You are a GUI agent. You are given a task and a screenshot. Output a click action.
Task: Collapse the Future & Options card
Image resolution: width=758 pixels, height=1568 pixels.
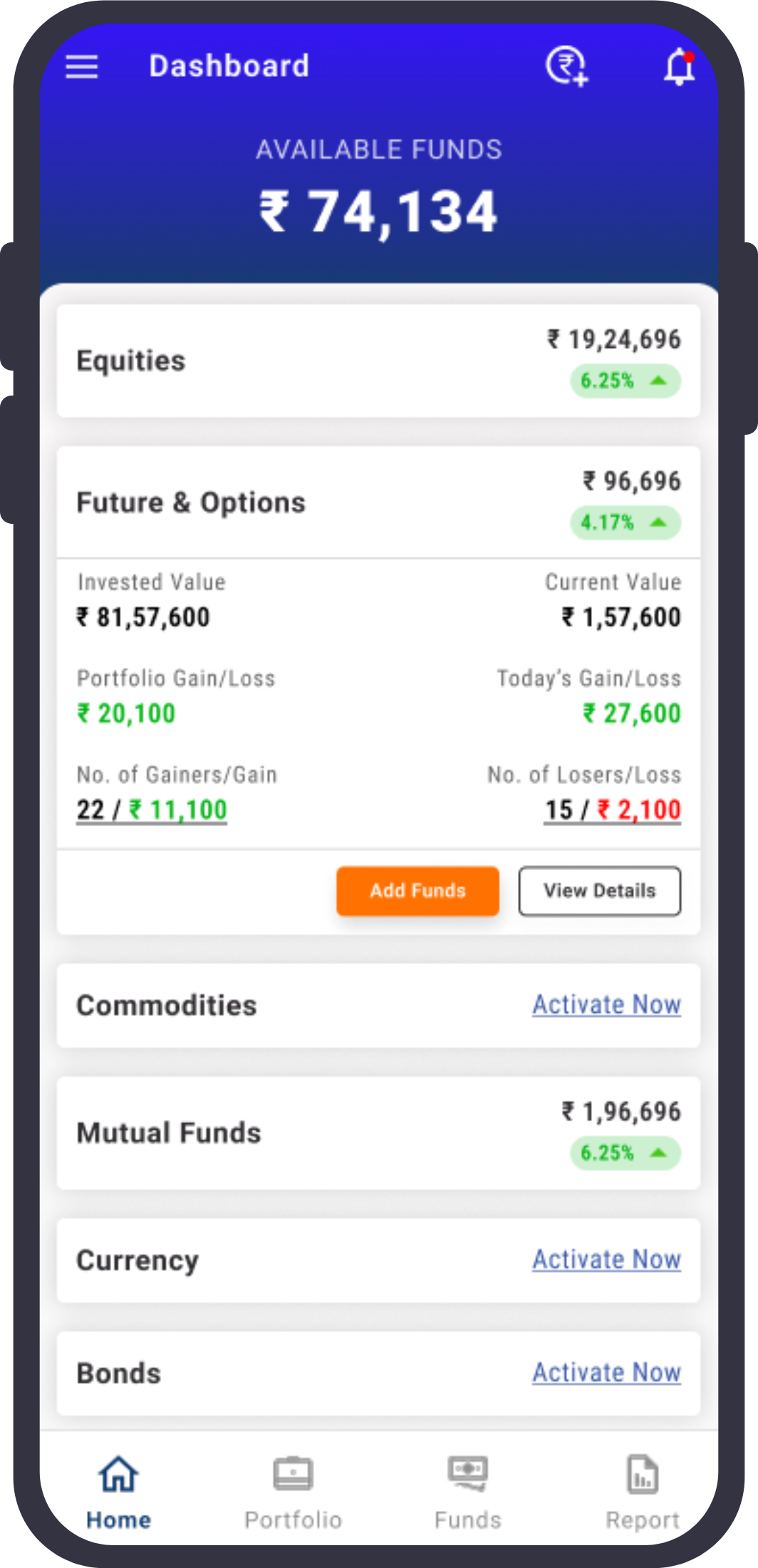pos(378,502)
